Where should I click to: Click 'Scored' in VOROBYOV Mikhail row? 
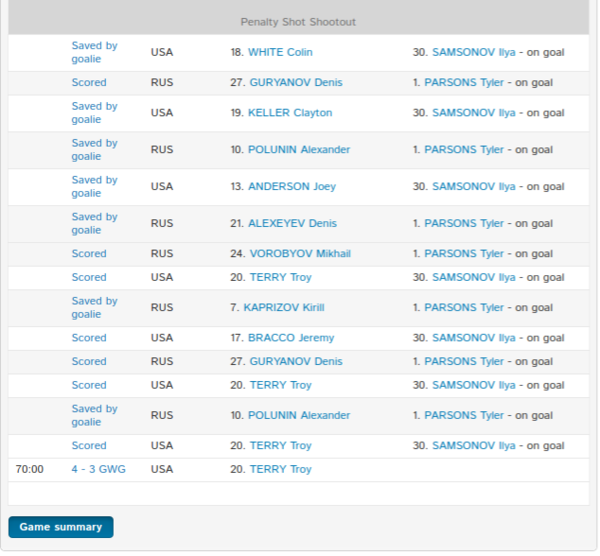[89, 253]
